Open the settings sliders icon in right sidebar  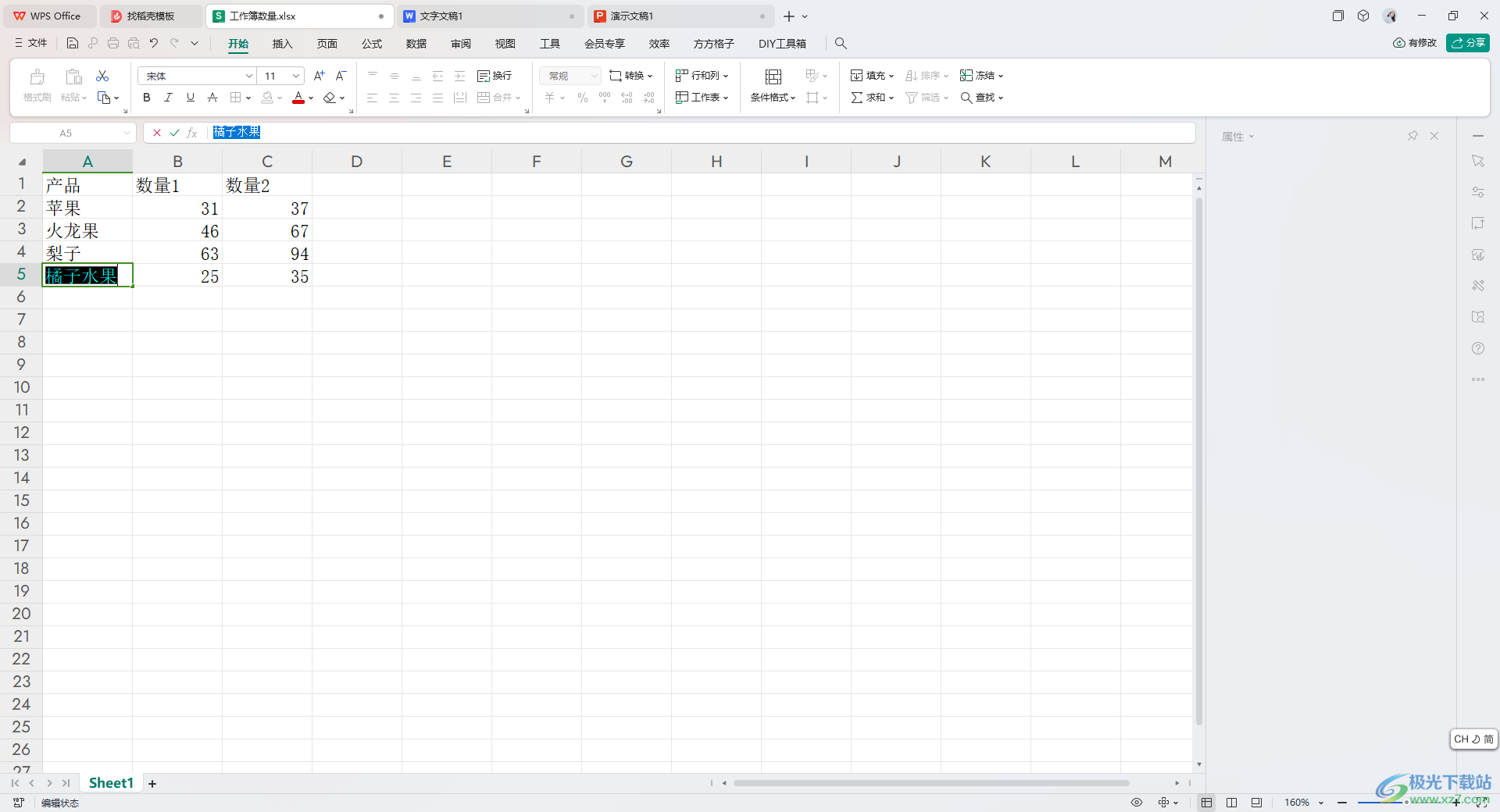[1478, 192]
